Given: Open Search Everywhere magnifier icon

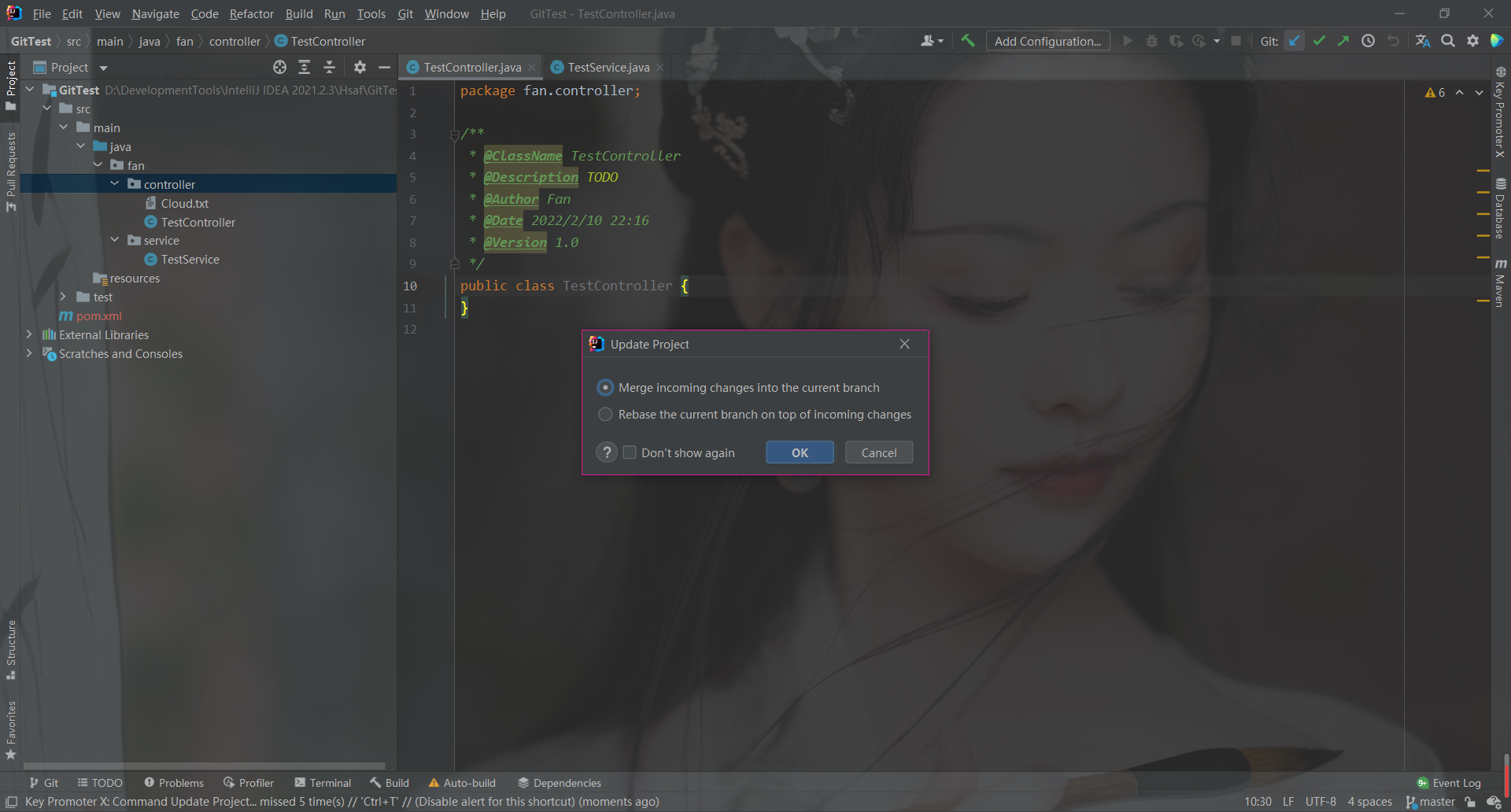Looking at the screenshot, I should click(1447, 40).
